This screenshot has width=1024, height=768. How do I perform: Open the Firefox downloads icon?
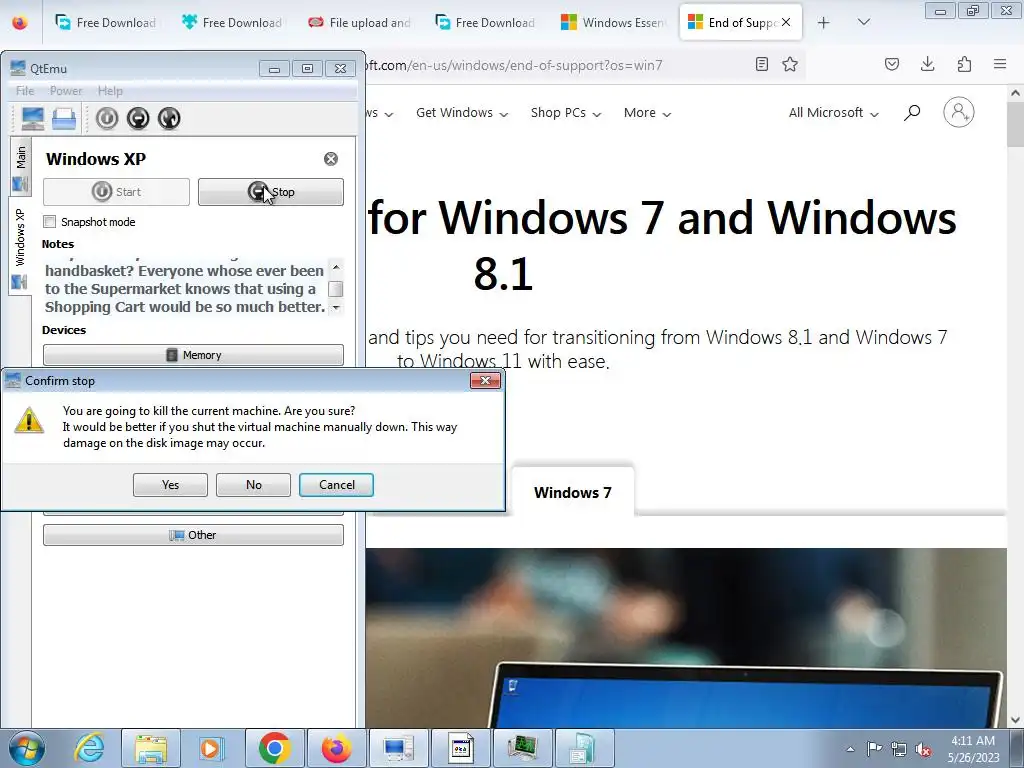tap(927, 64)
